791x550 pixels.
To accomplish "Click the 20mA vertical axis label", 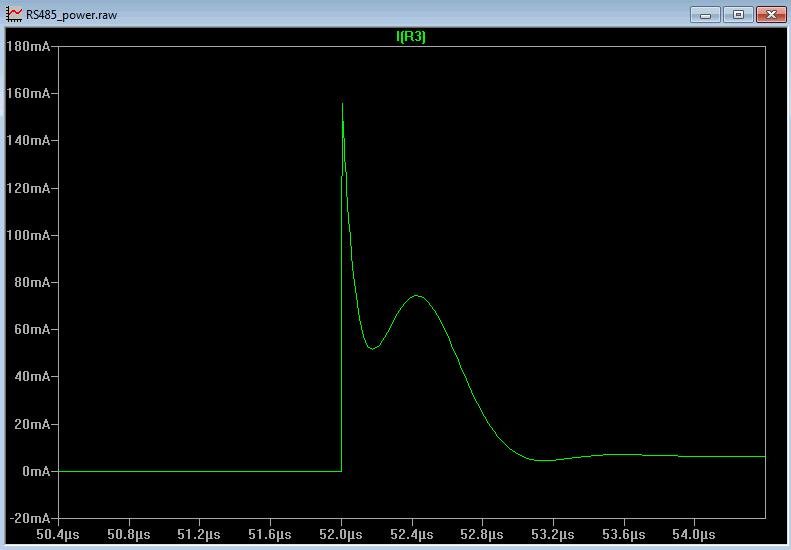I will tap(32, 424).
